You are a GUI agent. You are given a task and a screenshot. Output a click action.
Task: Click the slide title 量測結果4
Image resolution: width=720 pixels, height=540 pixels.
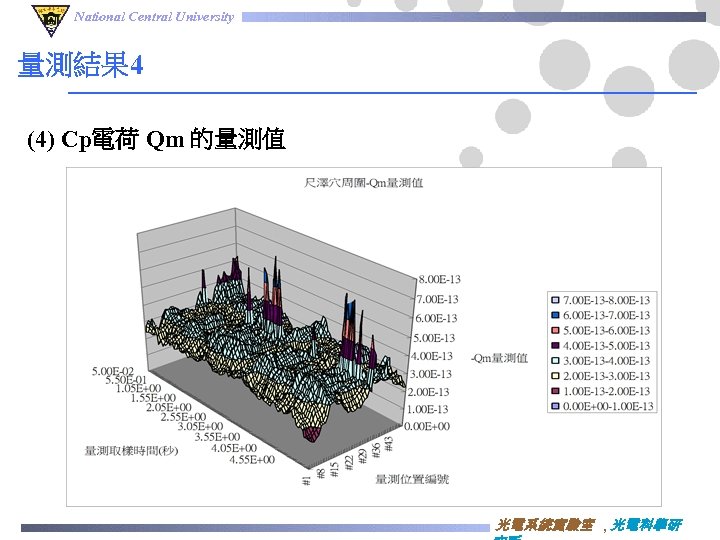click(80, 64)
